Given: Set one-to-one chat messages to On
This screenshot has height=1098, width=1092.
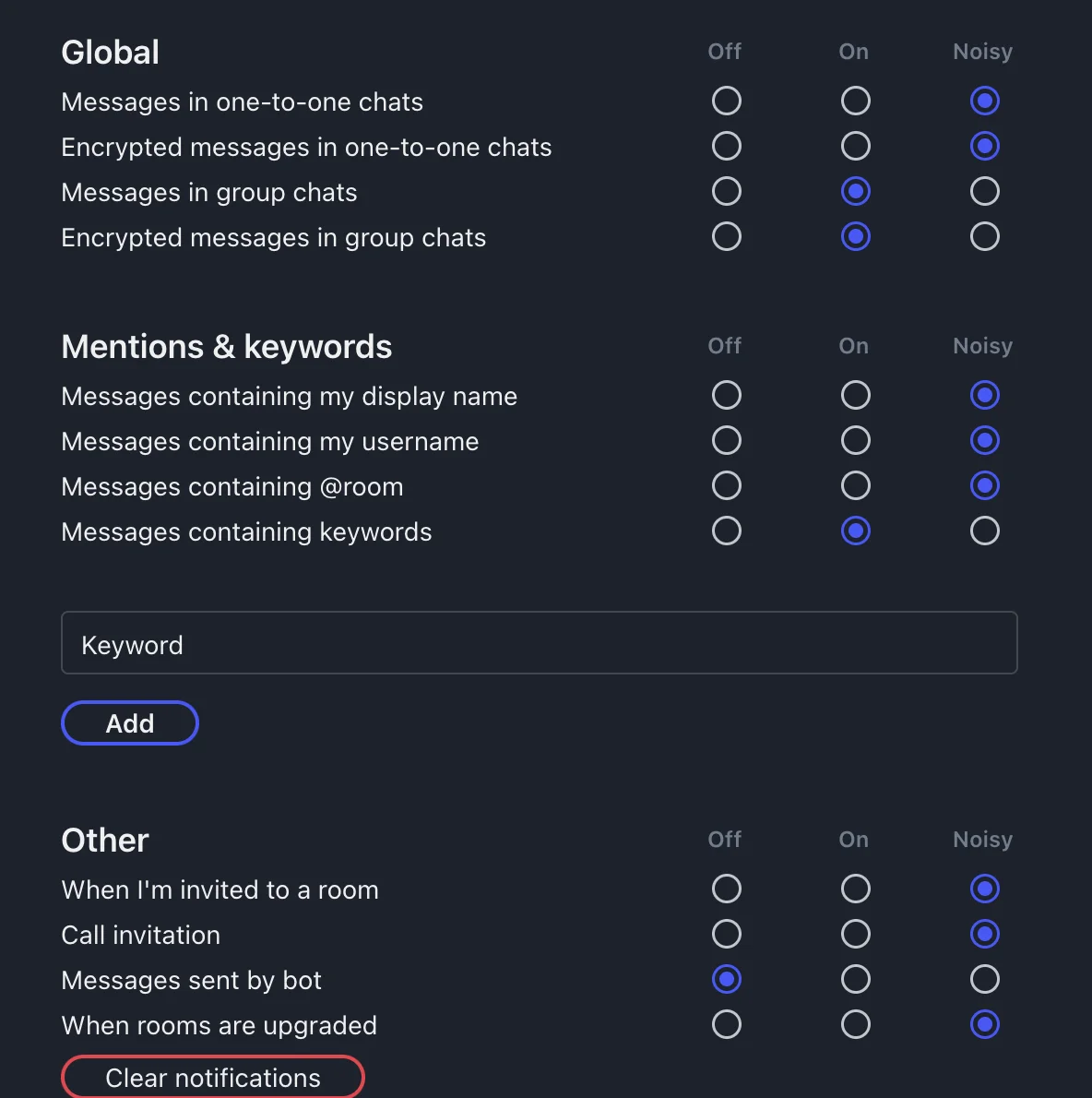Looking at the screenshot, I should click(x=856, y=101).
